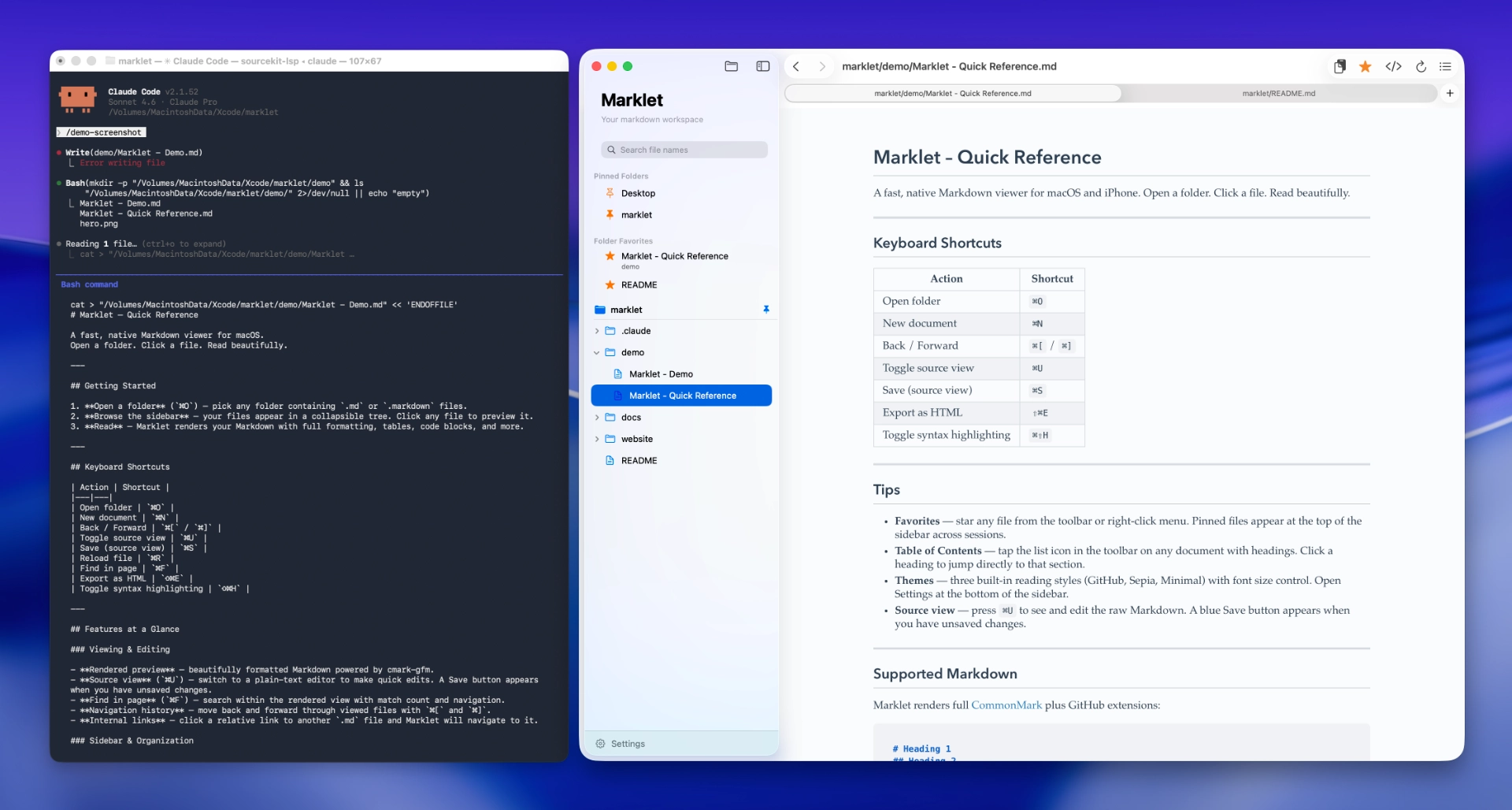Viewport: 1512px width, 810px height.
Task: Collapse the demo folder
Action: [597, 352]
